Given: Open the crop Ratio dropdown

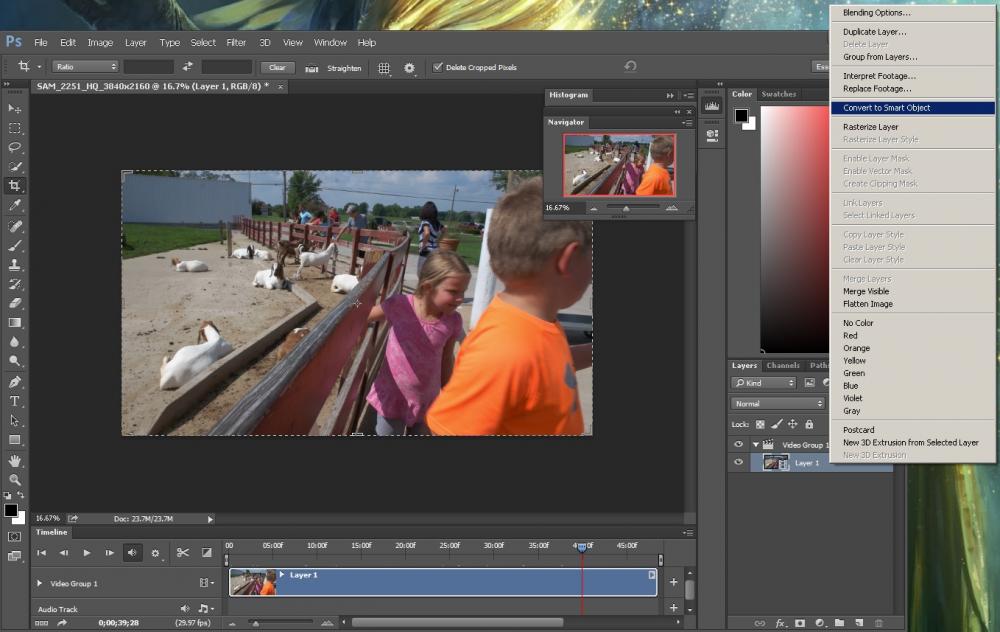Looking at the screenshot, I should click(85, 67).
